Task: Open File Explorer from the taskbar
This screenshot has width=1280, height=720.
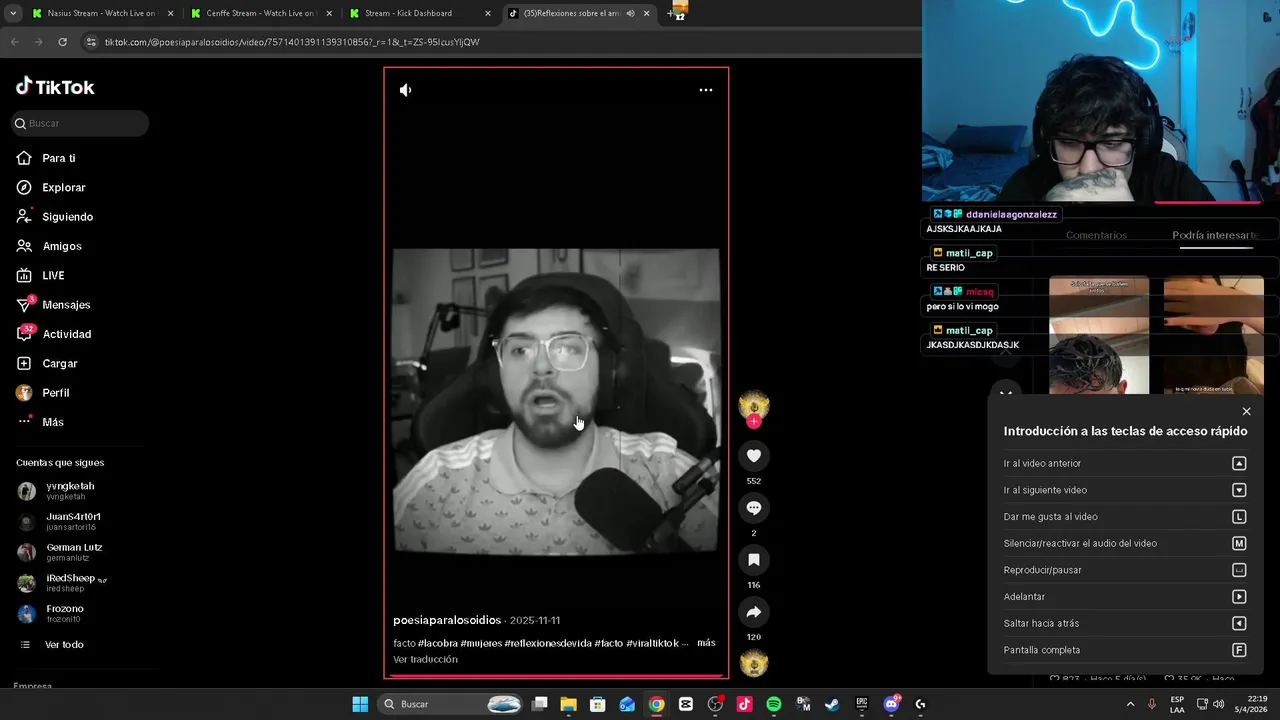Action: 568,704
